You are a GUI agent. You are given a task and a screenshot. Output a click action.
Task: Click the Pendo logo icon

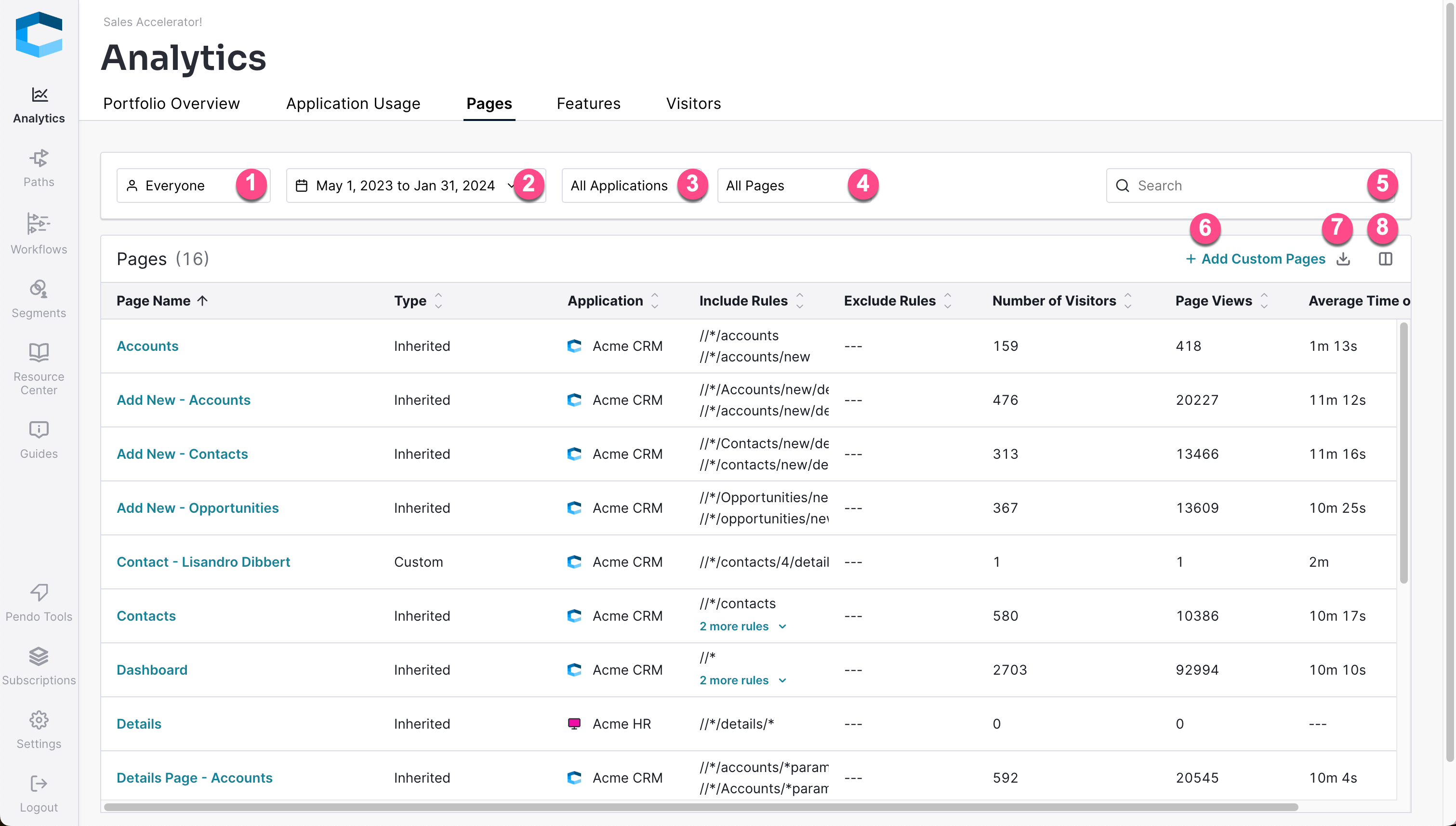click(39, 35)
